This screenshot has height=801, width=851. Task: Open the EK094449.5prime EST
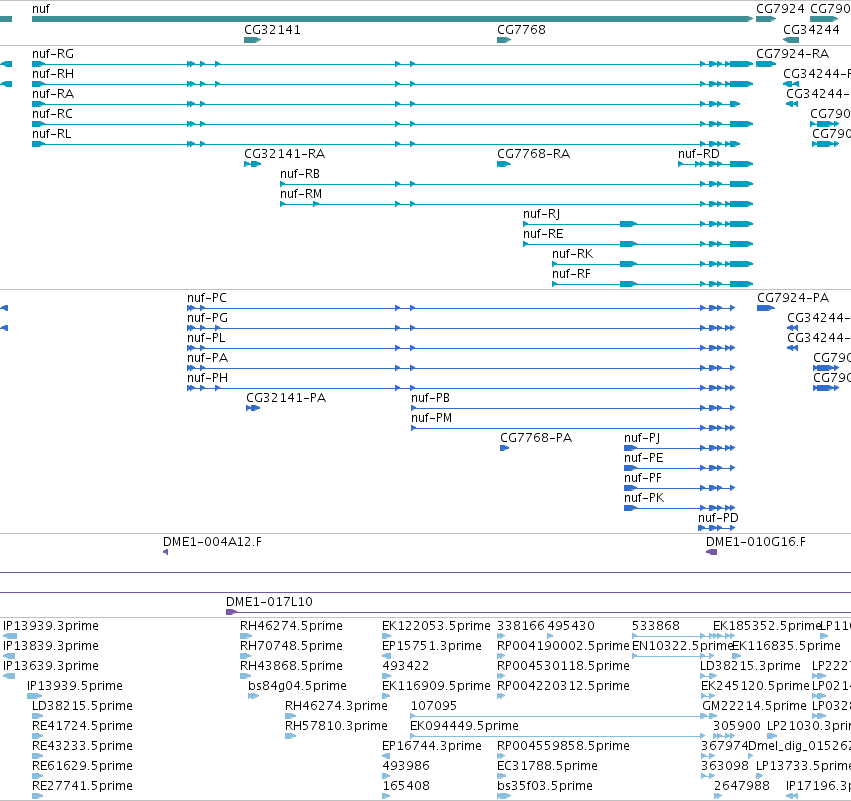(557, 736)
